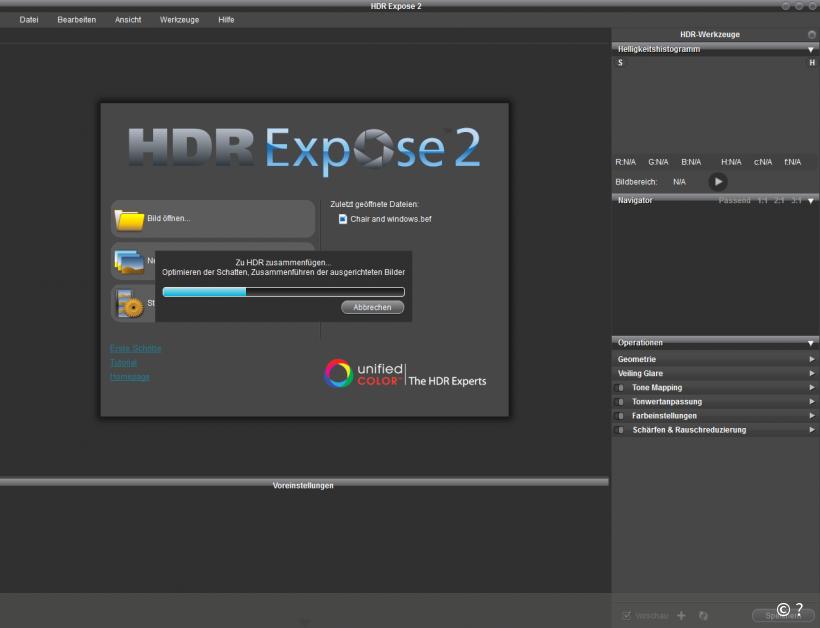This screenshot has height=628, width=820.
Task: Click the plus icon next to Vorschau
Action: click(x=681, y=615)
